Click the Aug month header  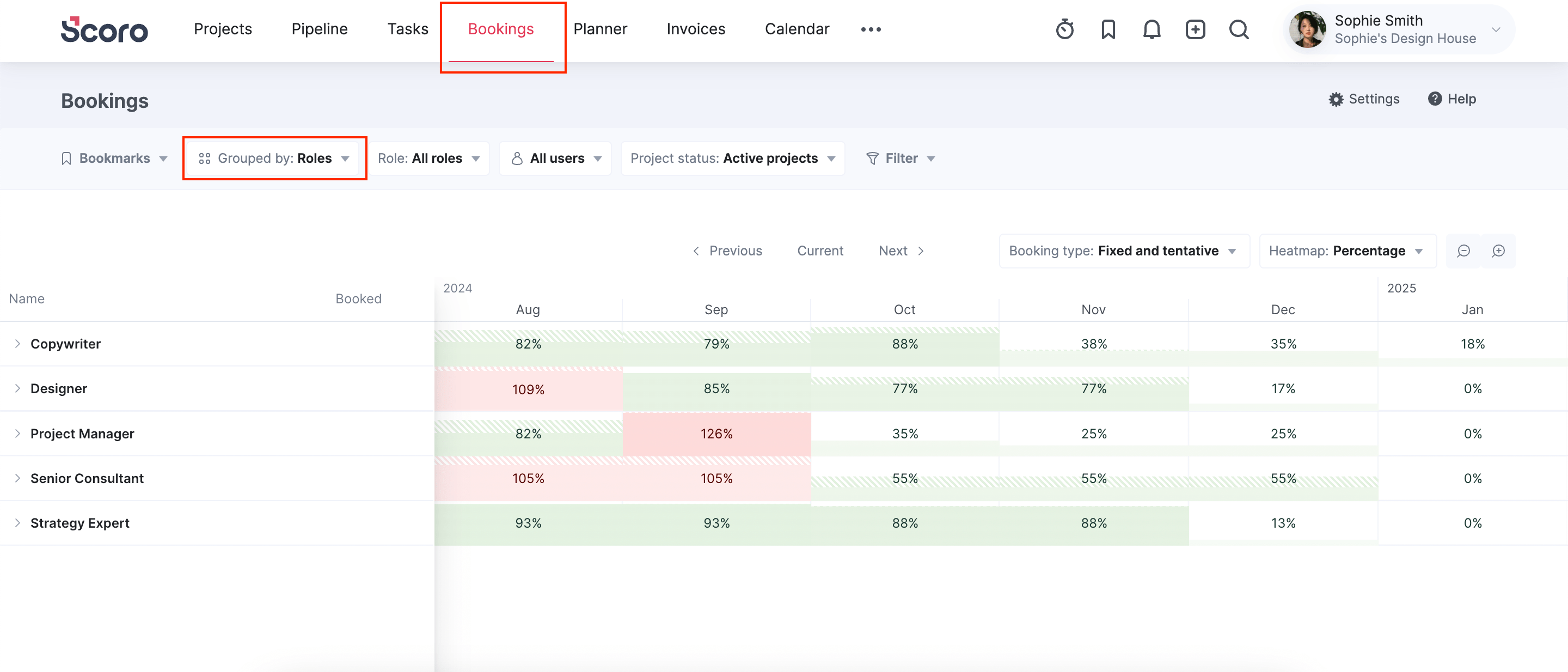[528, 309]
